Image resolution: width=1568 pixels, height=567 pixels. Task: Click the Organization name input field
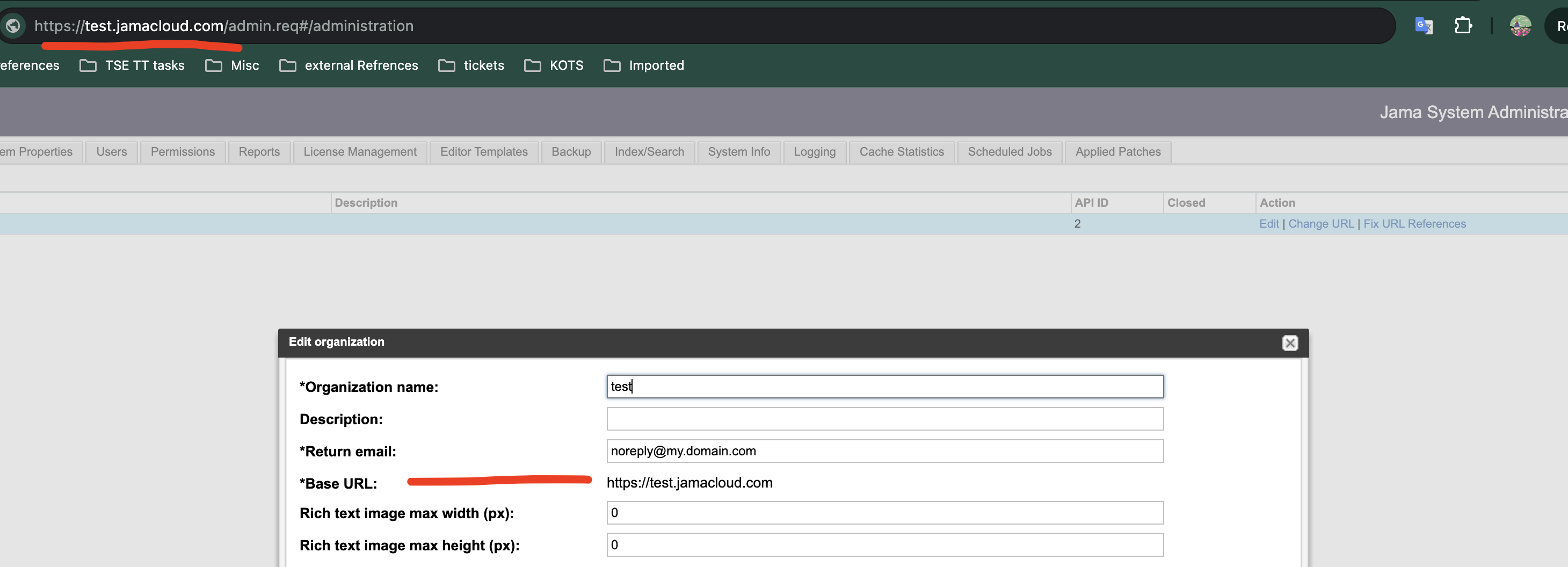click(x=884, y=387)
